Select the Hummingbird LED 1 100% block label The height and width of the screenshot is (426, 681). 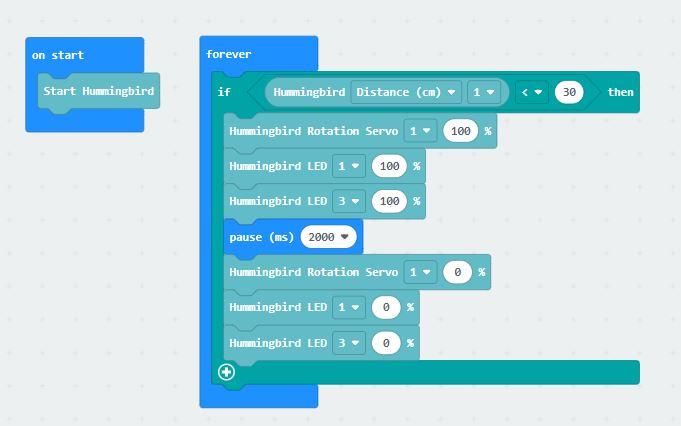[278, 166]
